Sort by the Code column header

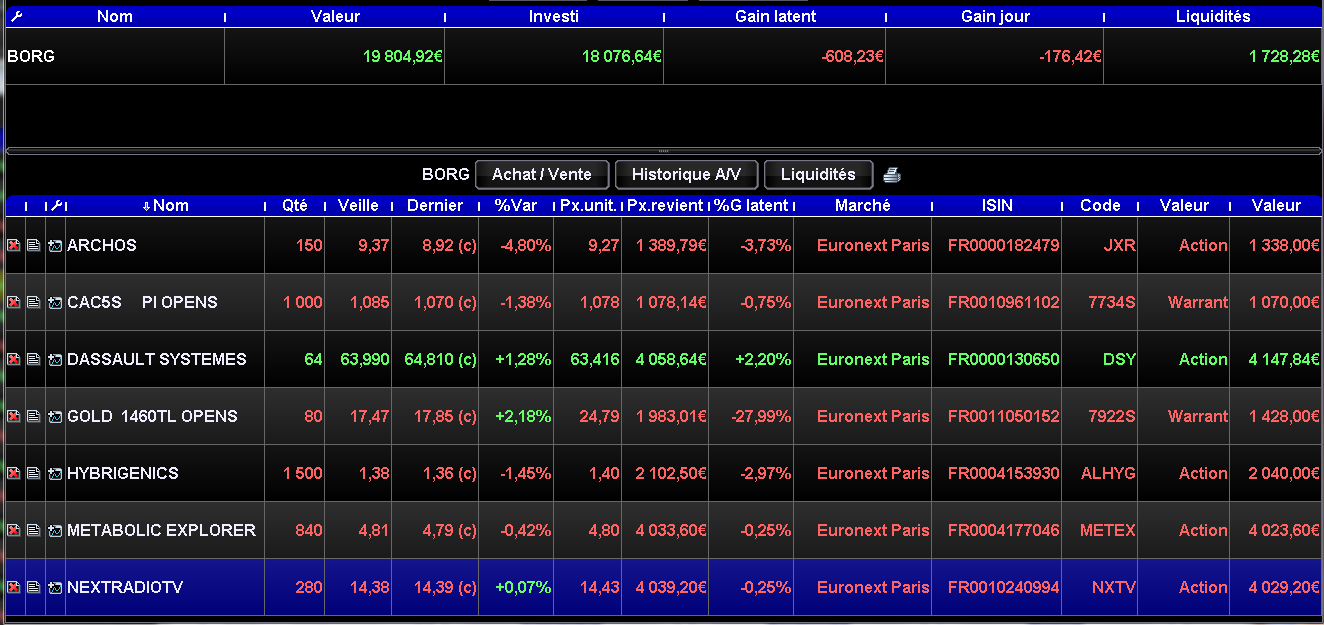click(1100, 205)
